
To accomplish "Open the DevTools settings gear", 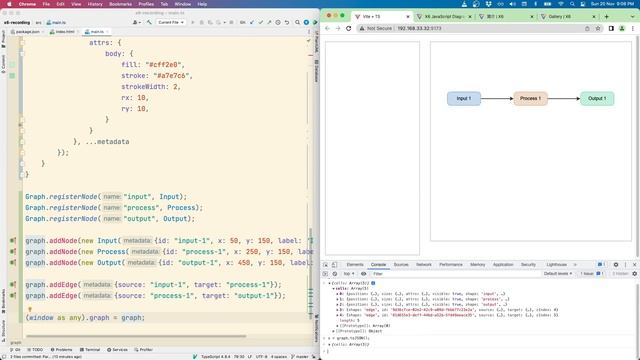I will (x=616, y=265).
